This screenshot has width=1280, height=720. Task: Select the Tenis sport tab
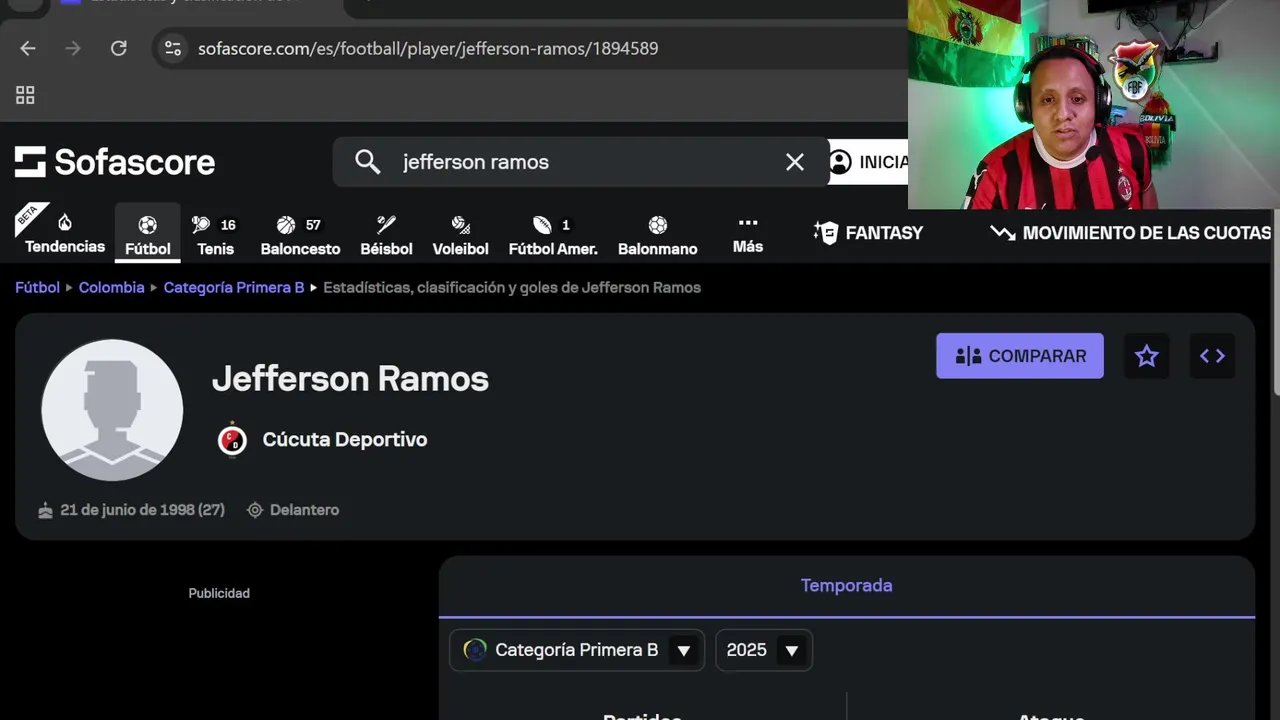pyautogui.click(x=215, y=236)
